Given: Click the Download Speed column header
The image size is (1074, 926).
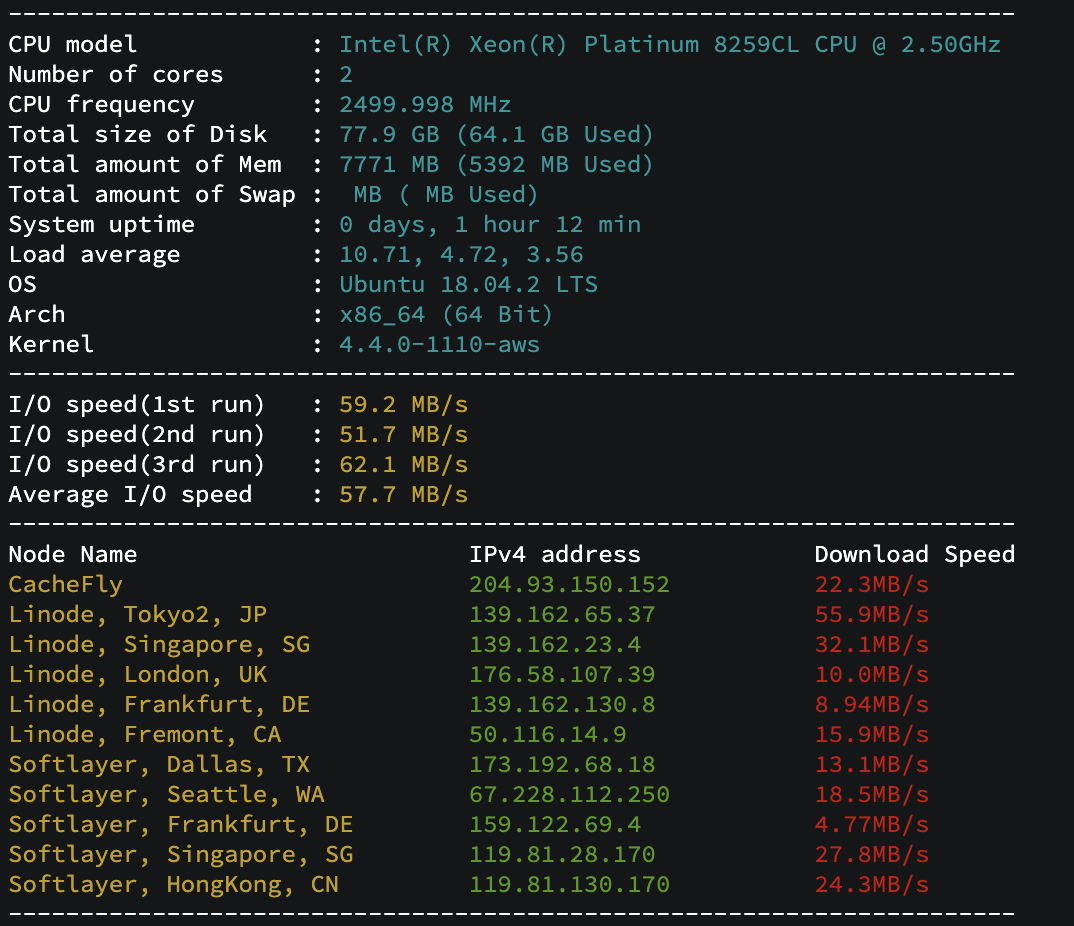Looking at the screenshot, I should [914, 555].
